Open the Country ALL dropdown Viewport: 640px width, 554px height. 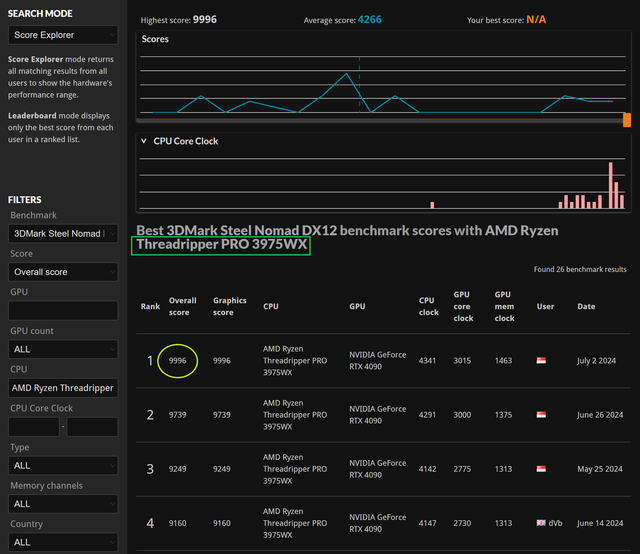click(x=63, y=542)
